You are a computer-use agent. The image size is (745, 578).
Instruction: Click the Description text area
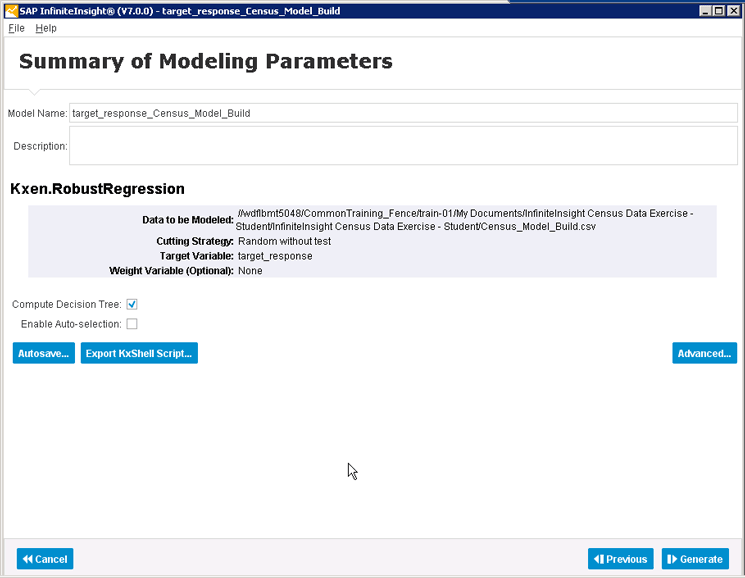pyautogui.click(x=403, y=146)
